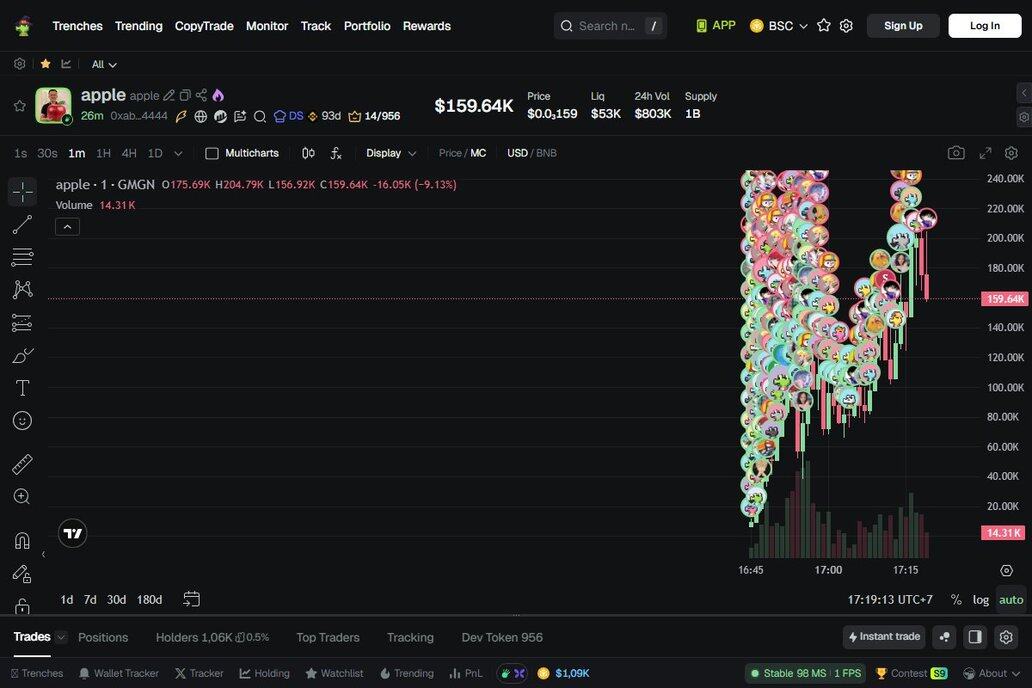Toggle auto scale on chart

coord(1011,600)
